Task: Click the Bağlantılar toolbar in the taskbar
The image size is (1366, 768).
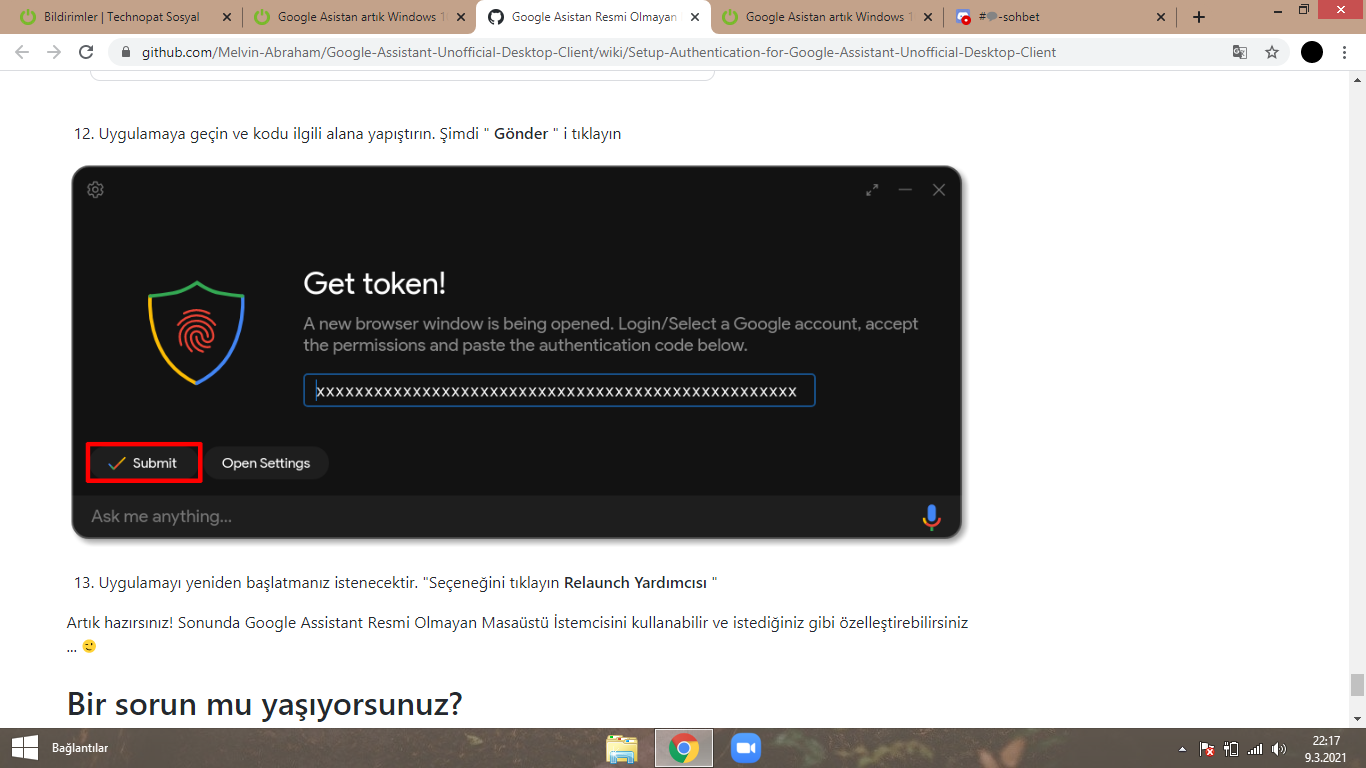Action: click(80, 748)
